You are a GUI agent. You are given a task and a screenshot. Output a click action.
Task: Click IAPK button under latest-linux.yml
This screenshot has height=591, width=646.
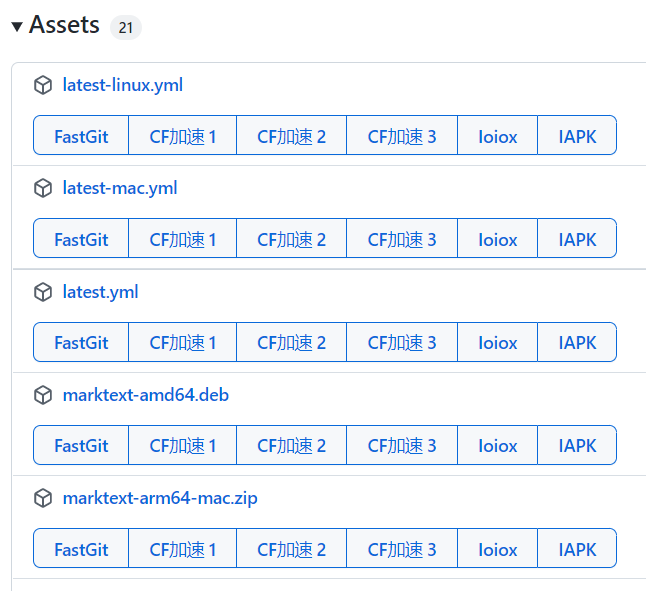coord(577,136)
